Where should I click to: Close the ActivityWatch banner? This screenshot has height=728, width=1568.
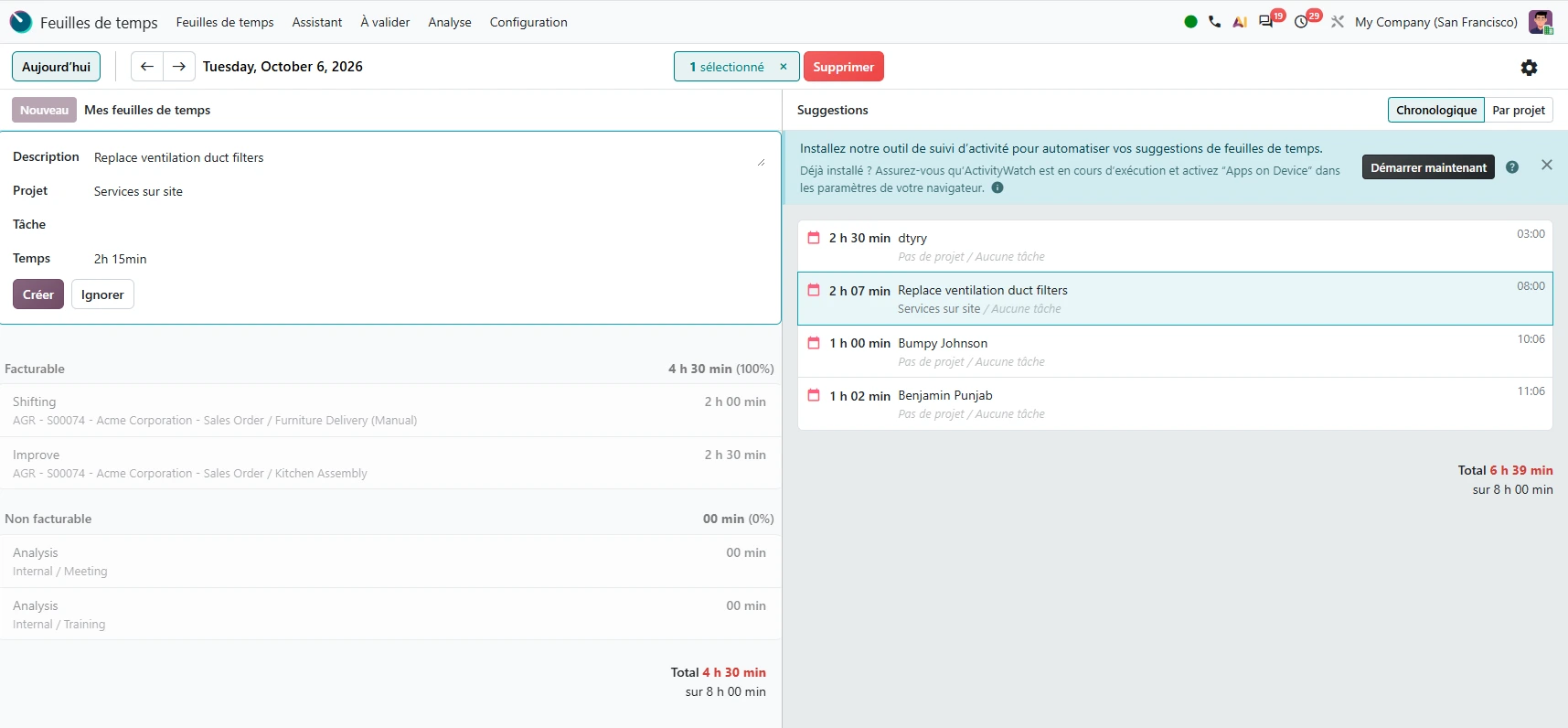[x=1547, y=165]
